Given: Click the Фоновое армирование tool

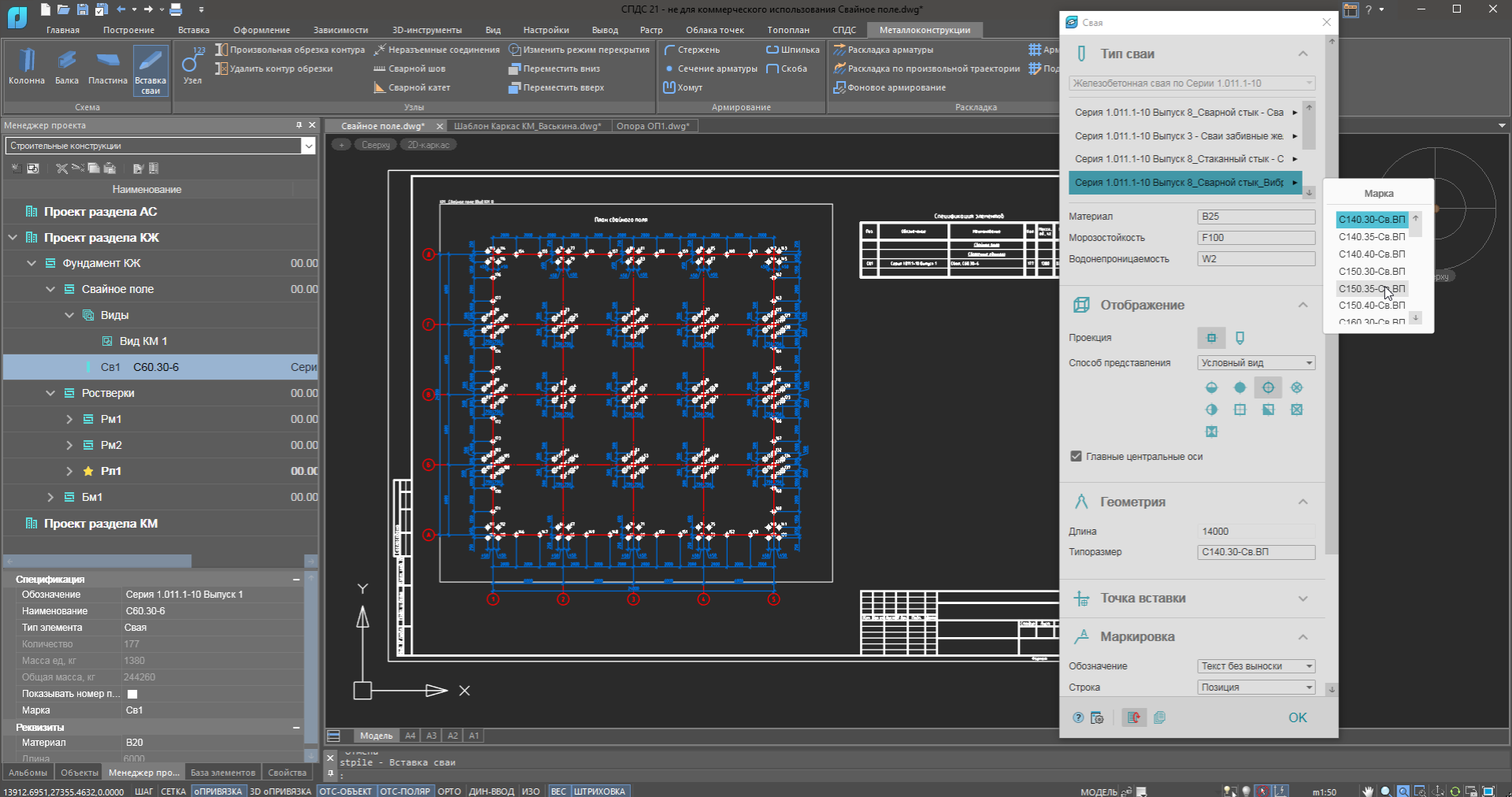Looking at the screenshot, I should click(890, 87).
